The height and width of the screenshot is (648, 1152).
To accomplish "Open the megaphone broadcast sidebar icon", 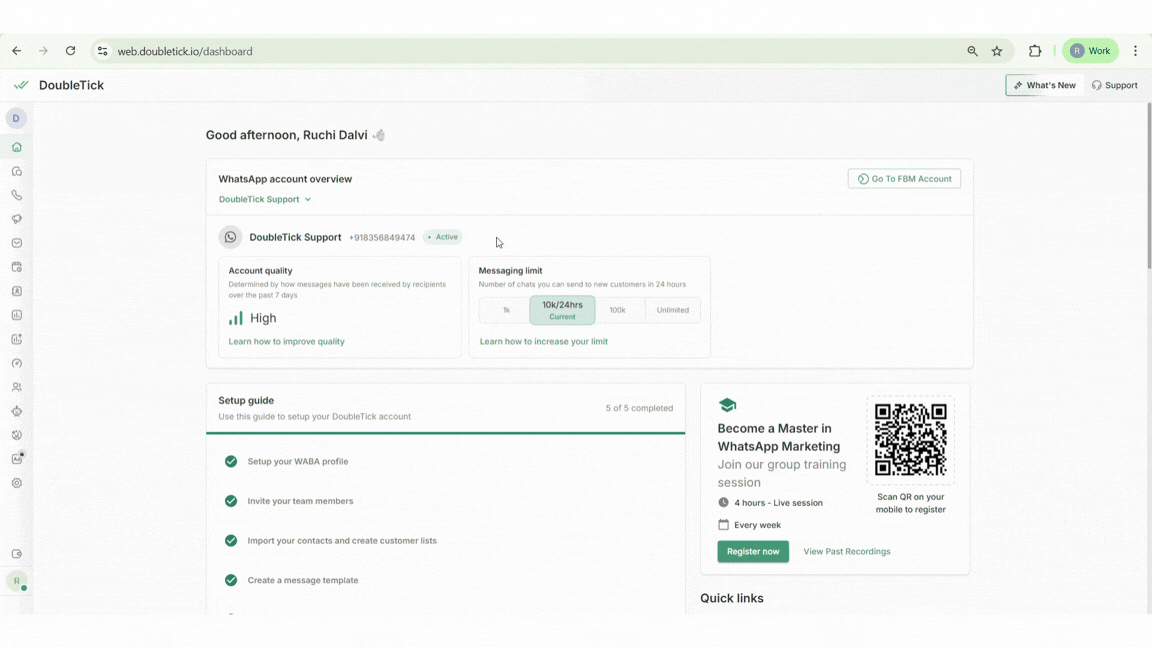I will [x=17, y=219].
